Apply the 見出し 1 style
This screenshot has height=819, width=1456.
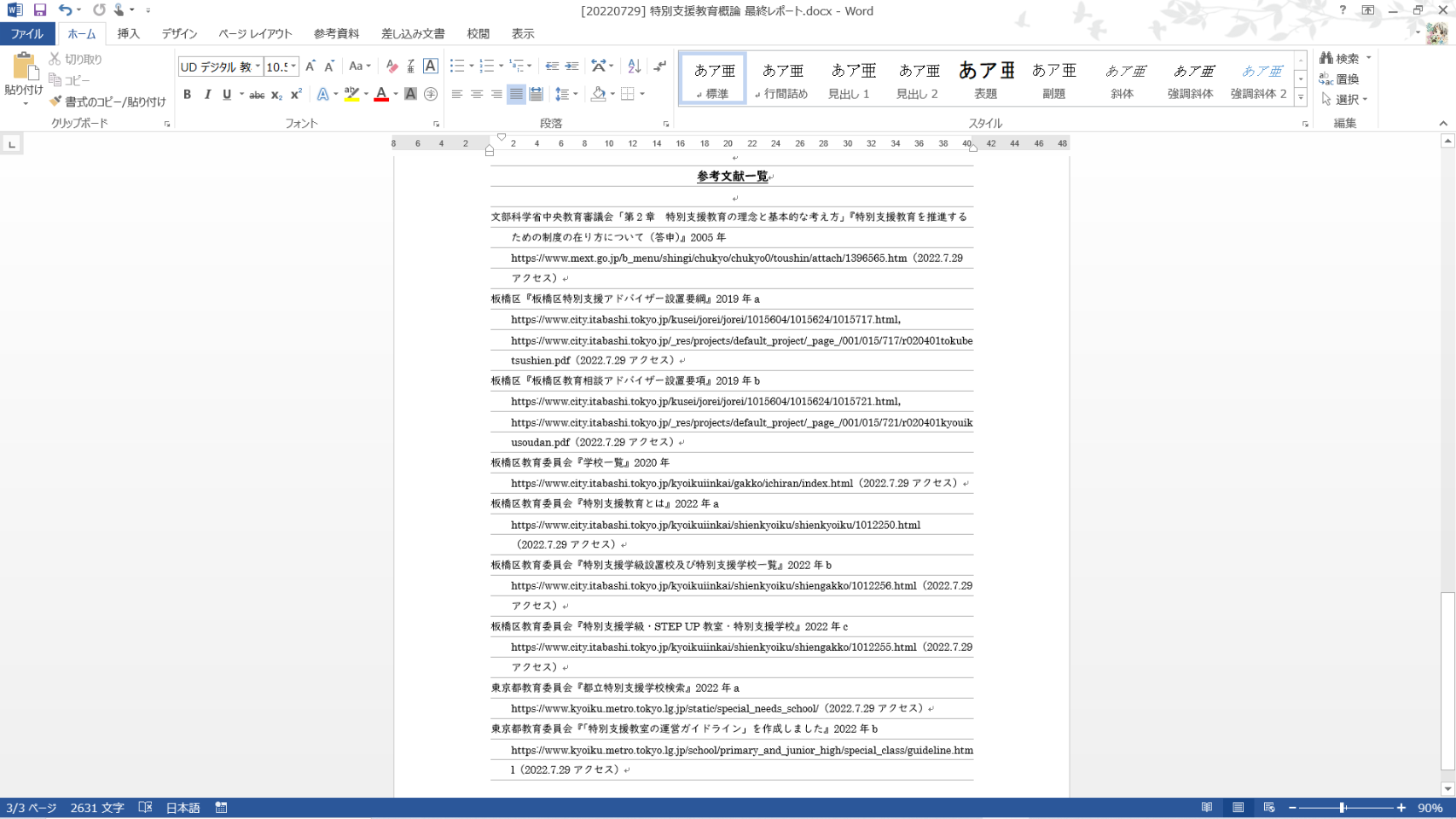click(x=850, y=78)
